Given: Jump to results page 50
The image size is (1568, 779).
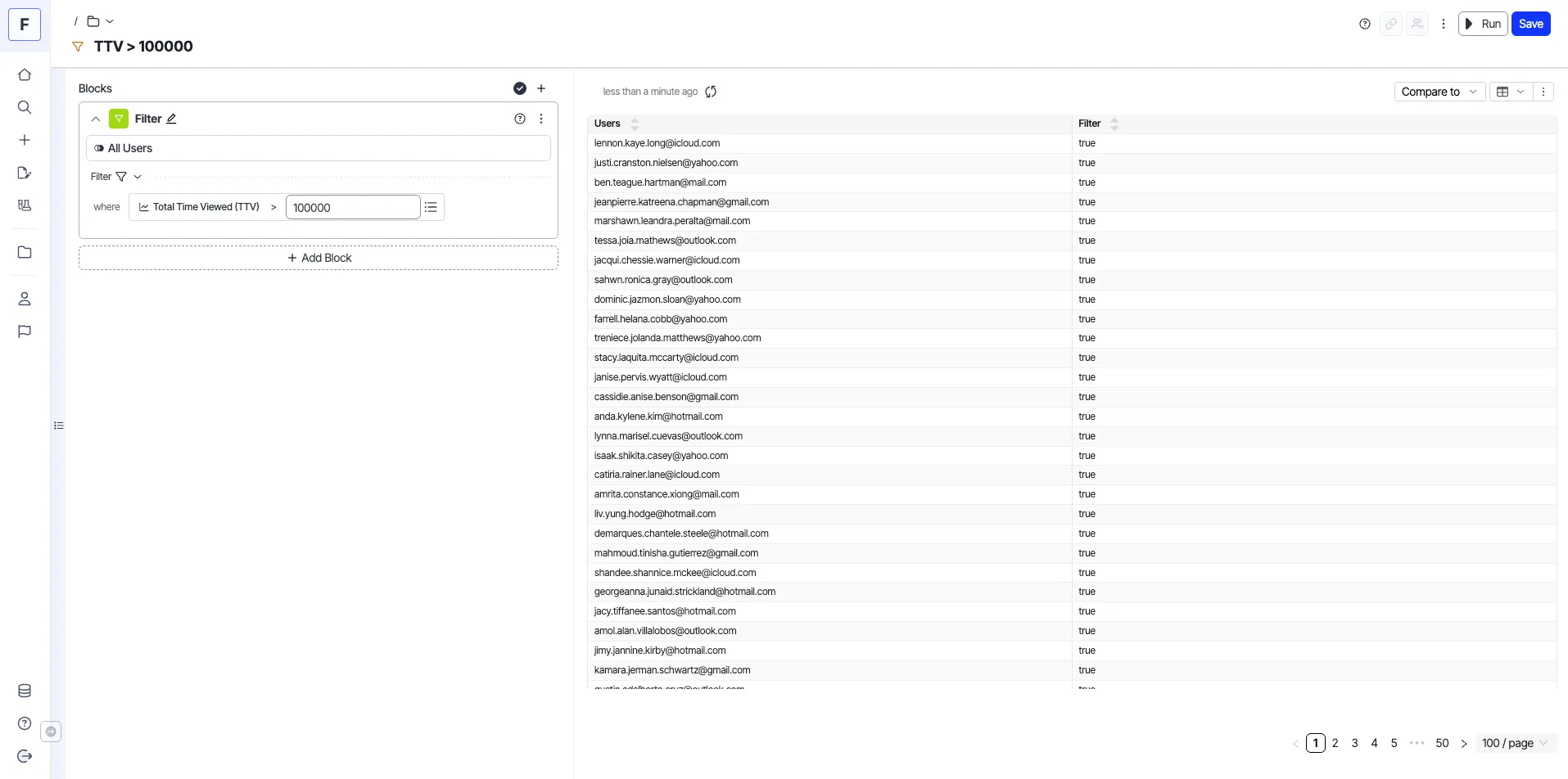Looking at the screenshot, I should click(1443, 743).
